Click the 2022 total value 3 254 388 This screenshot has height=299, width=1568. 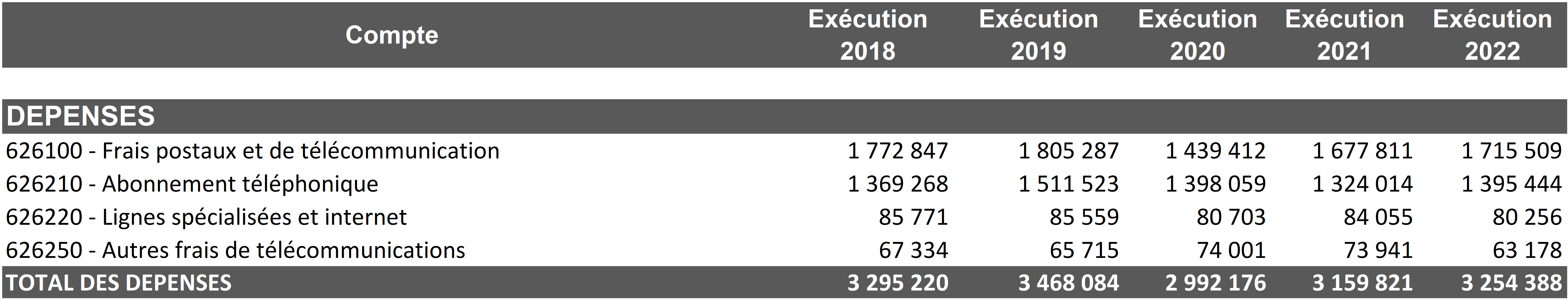[x=1511, y=283]
